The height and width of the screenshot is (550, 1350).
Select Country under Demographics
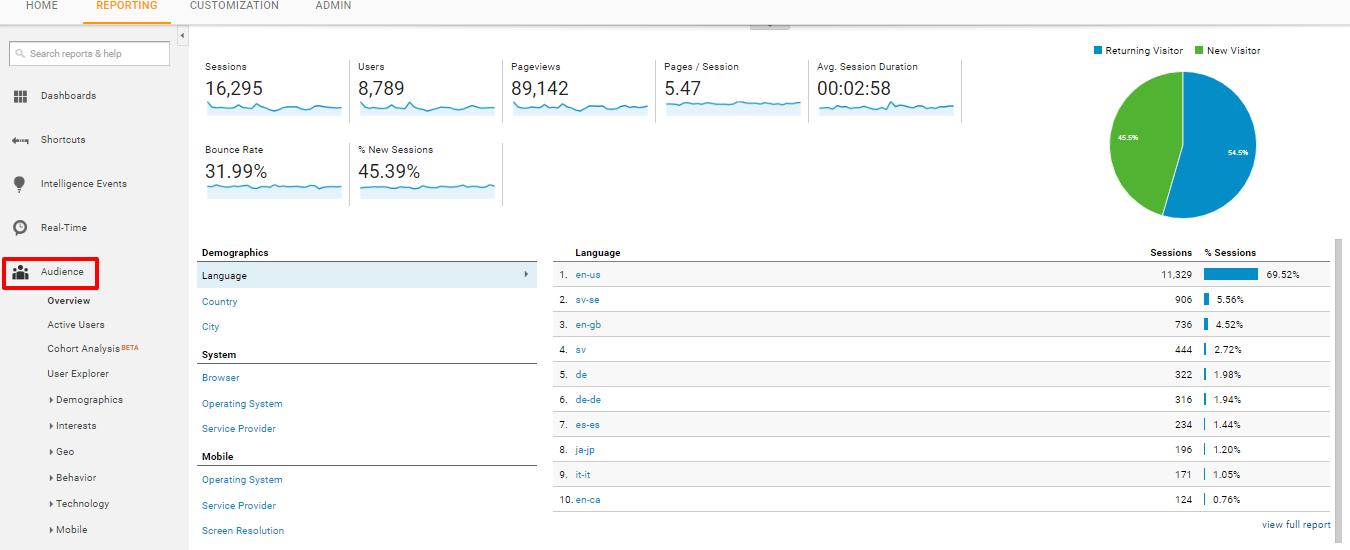click(220, 302)
